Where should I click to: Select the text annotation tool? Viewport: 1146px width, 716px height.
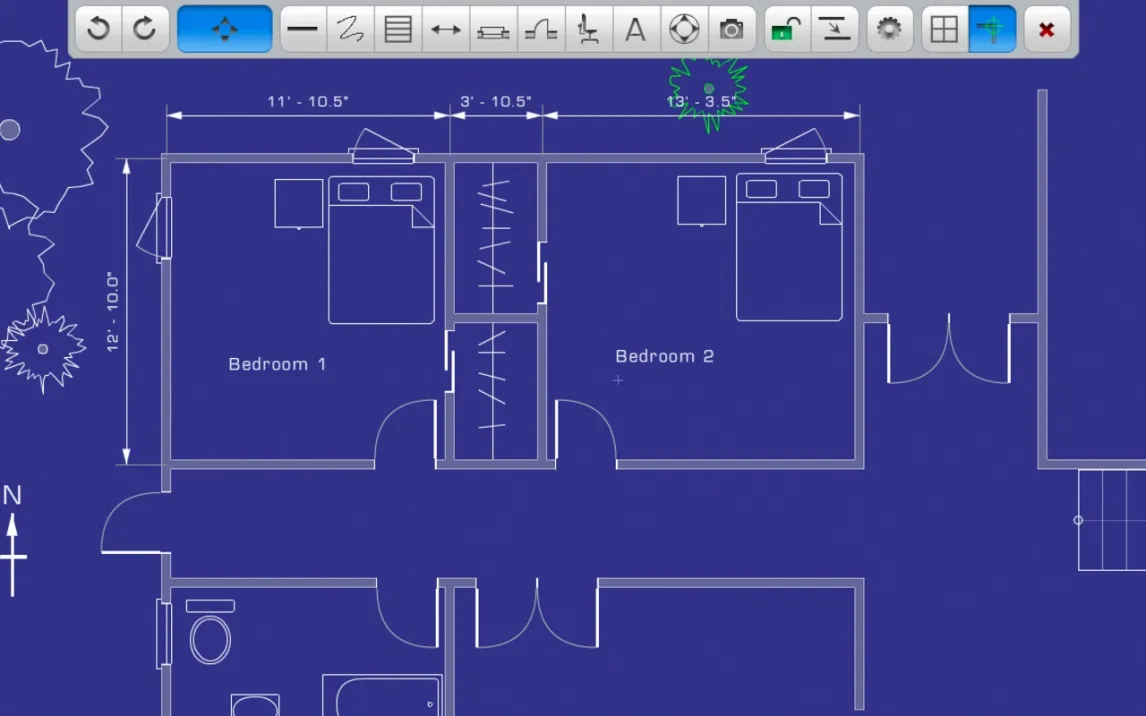point(635,29)
